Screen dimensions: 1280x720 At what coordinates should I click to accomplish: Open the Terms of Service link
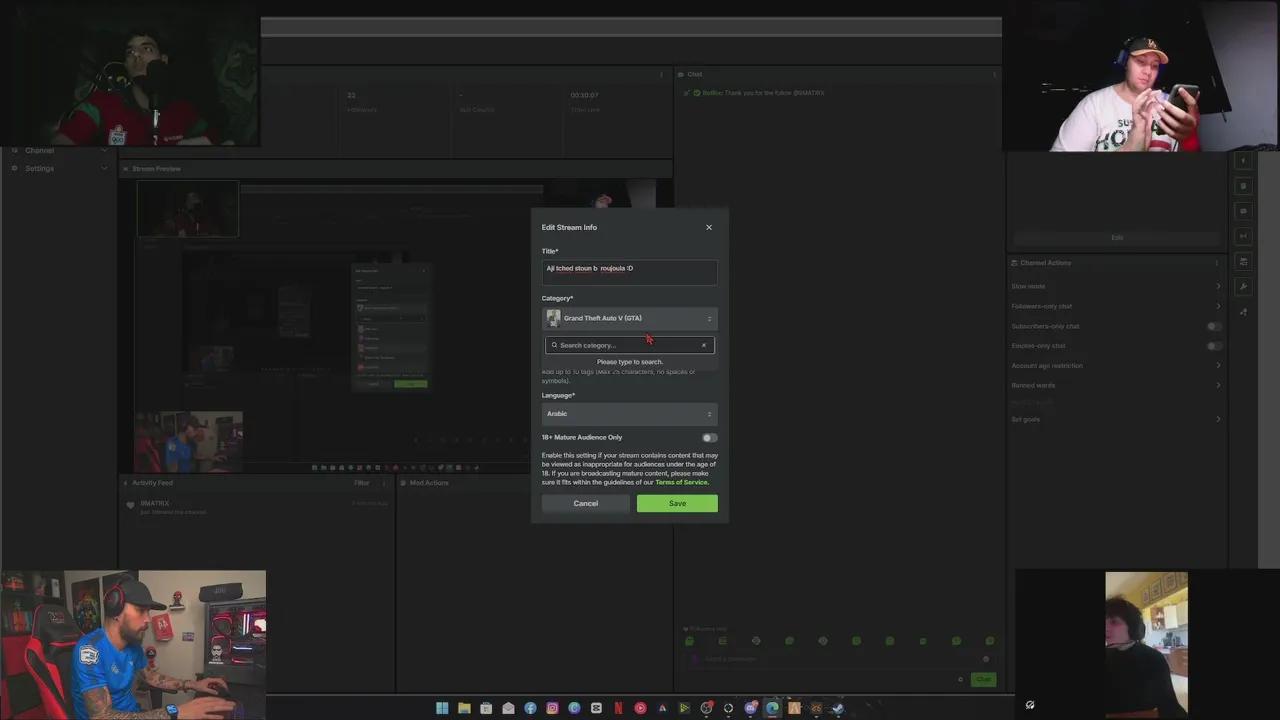click(681, 482)
